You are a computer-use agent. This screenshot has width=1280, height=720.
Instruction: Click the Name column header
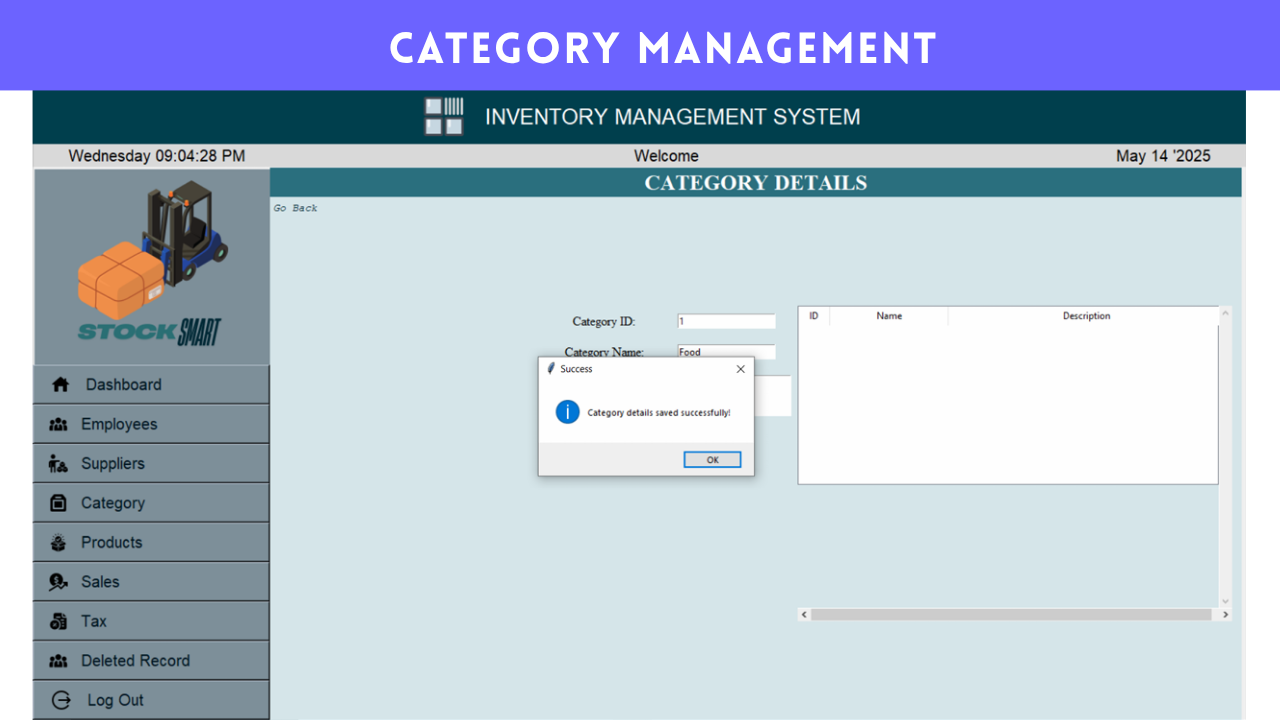tap(889, 316)
